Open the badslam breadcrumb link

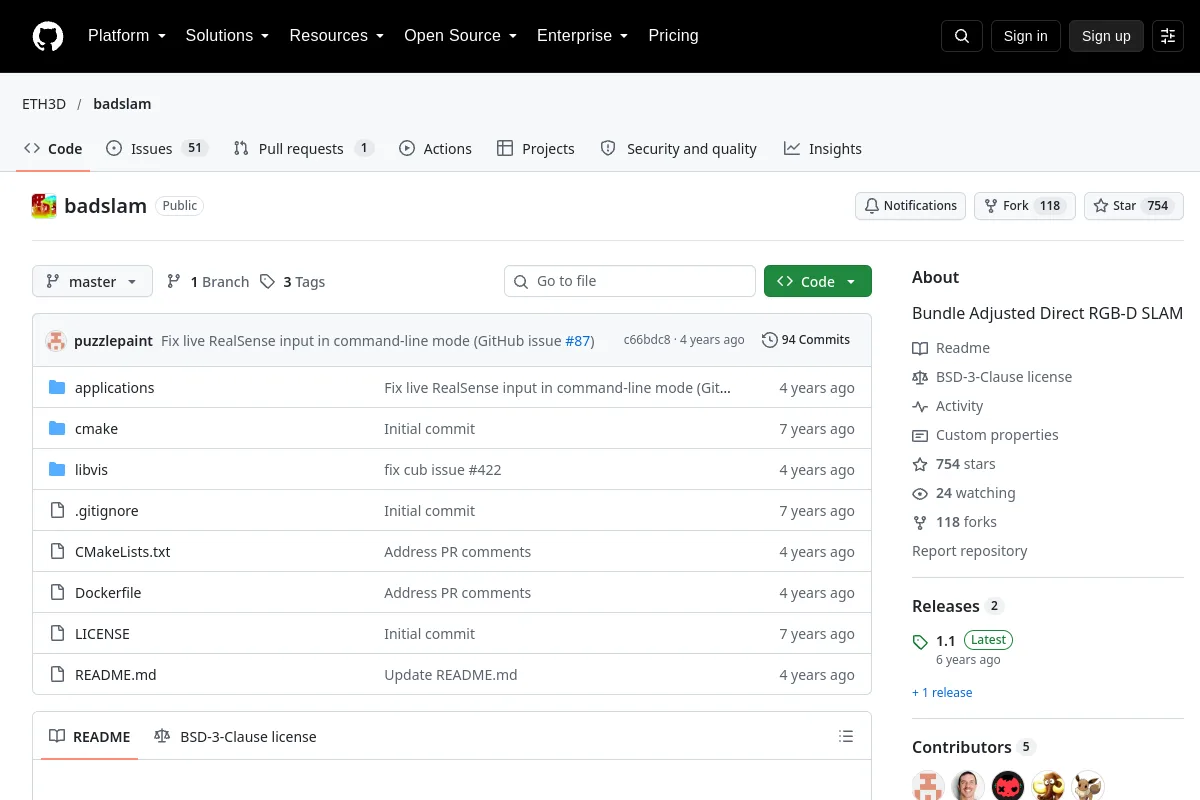(x=122, y=104)
